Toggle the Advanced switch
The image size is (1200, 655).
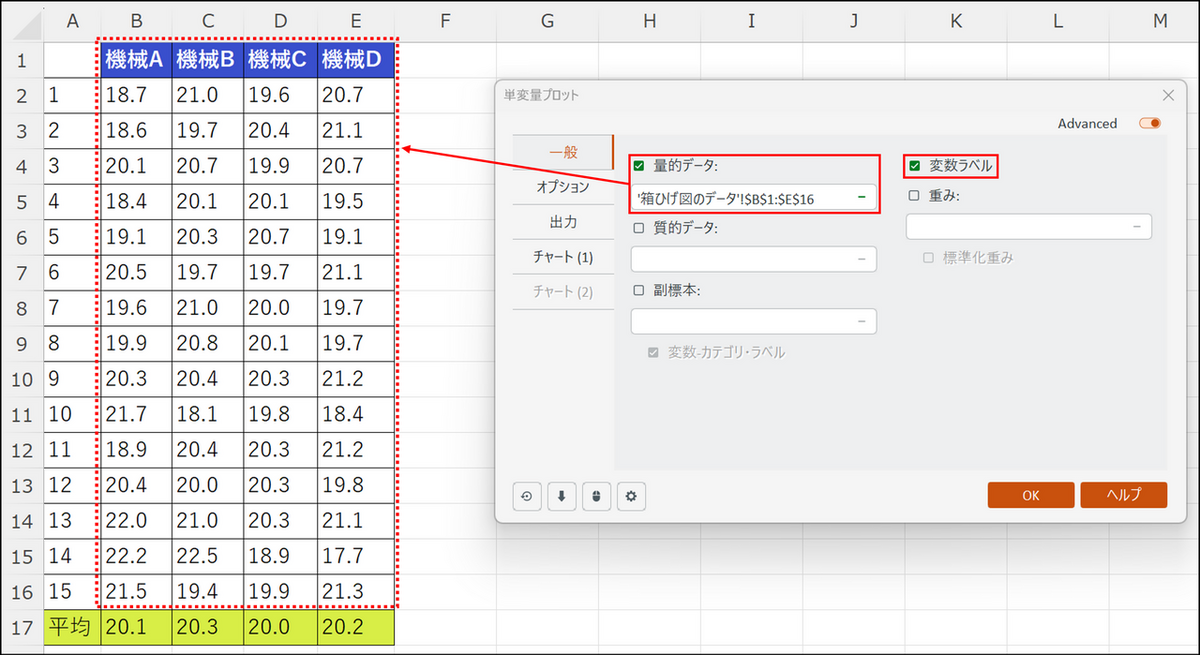[1149, 124]
